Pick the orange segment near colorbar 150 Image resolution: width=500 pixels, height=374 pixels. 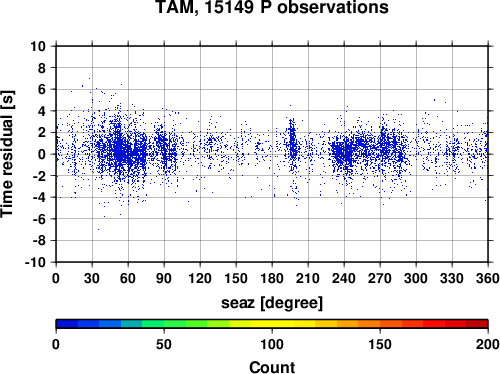pyautogui.click(x=380, y=324)
